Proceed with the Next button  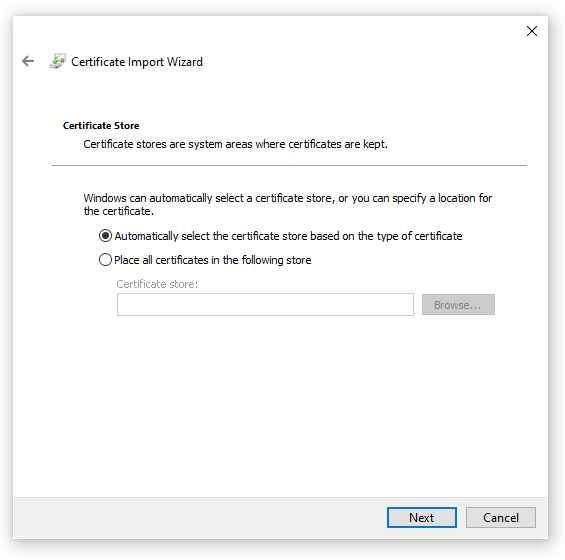(x=422, y=517)
